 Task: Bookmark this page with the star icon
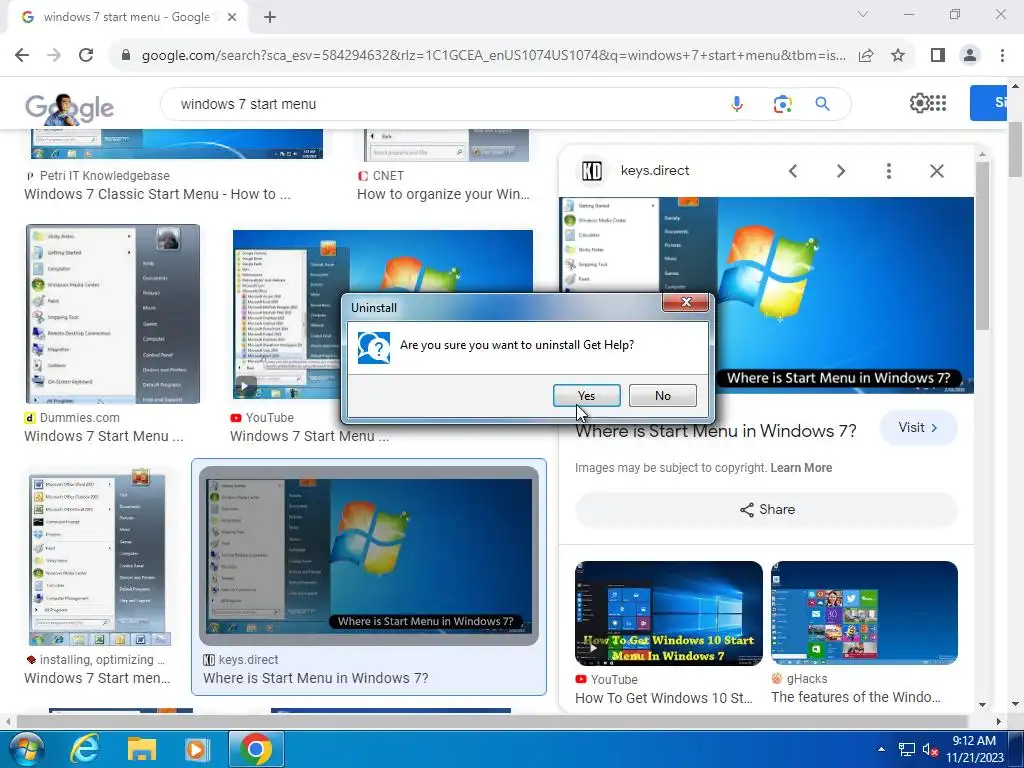click(x=898, y=56)
